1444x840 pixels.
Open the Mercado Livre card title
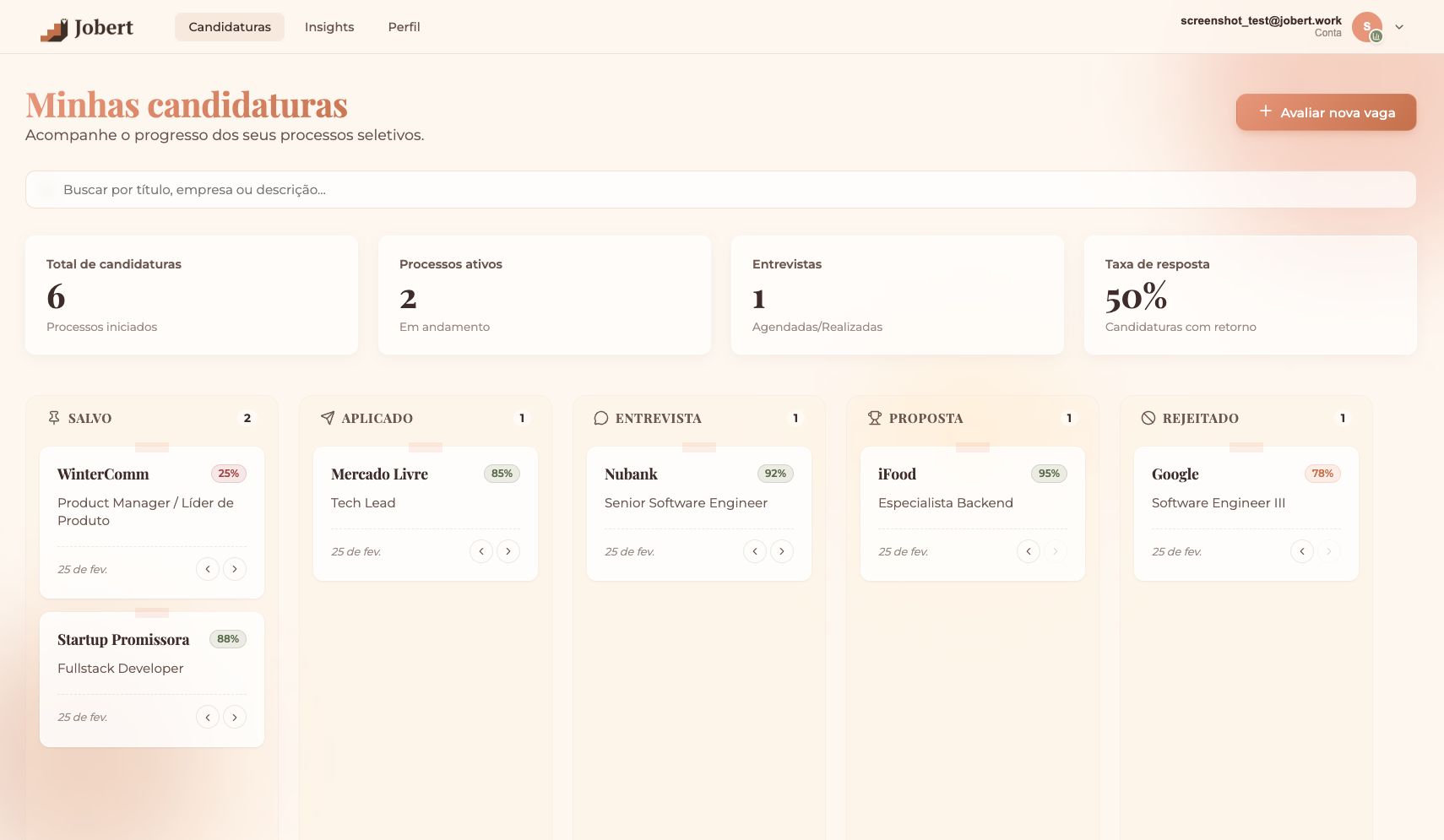pos(379,474)
